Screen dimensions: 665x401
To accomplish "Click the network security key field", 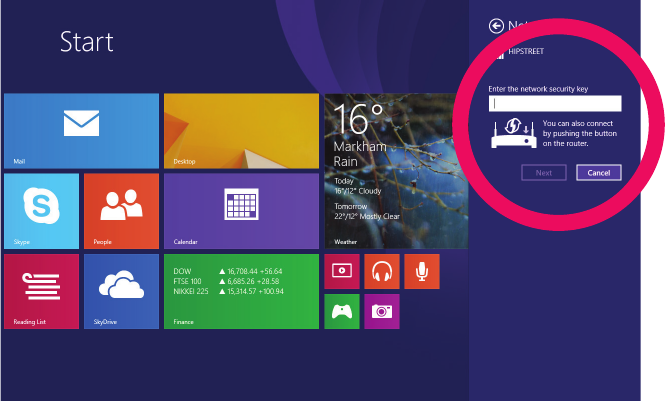I will 555,104.
